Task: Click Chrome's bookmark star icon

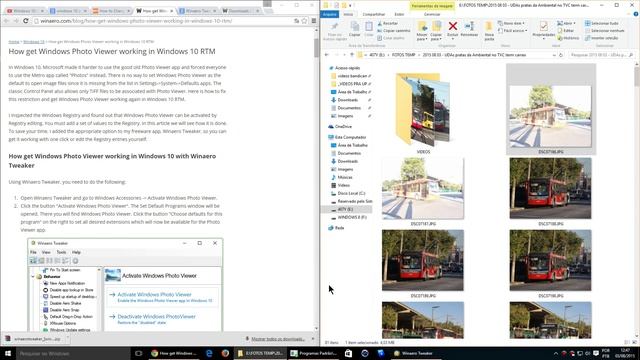Action: click(304, 21)
